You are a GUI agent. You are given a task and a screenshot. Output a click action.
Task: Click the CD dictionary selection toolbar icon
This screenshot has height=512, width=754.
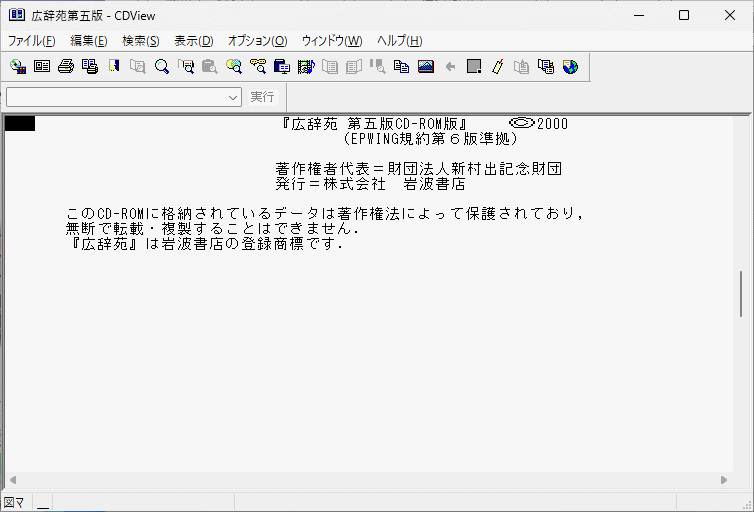(18, 66)
